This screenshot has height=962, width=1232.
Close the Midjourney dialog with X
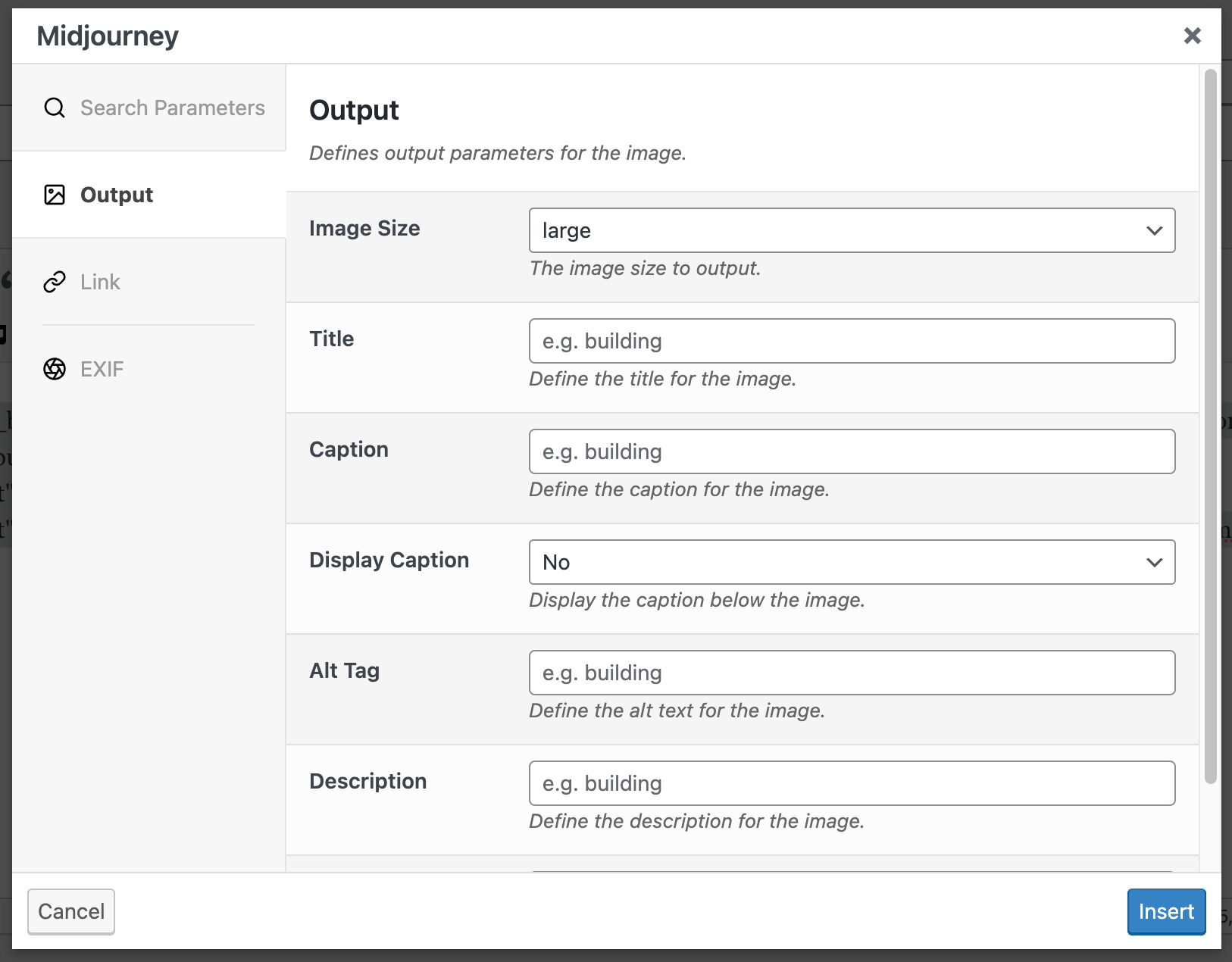pos(1192,36)
